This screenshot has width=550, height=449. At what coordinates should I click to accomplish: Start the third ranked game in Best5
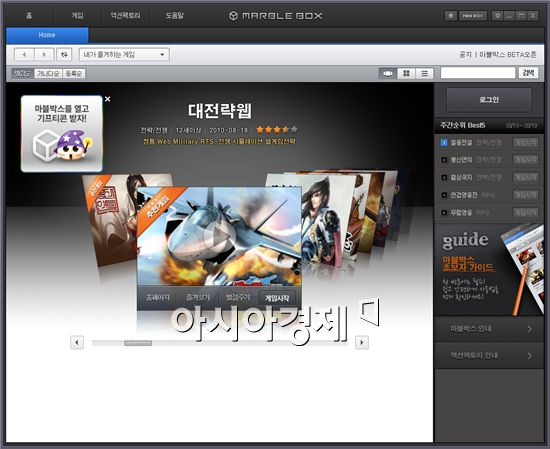[525, 177]
